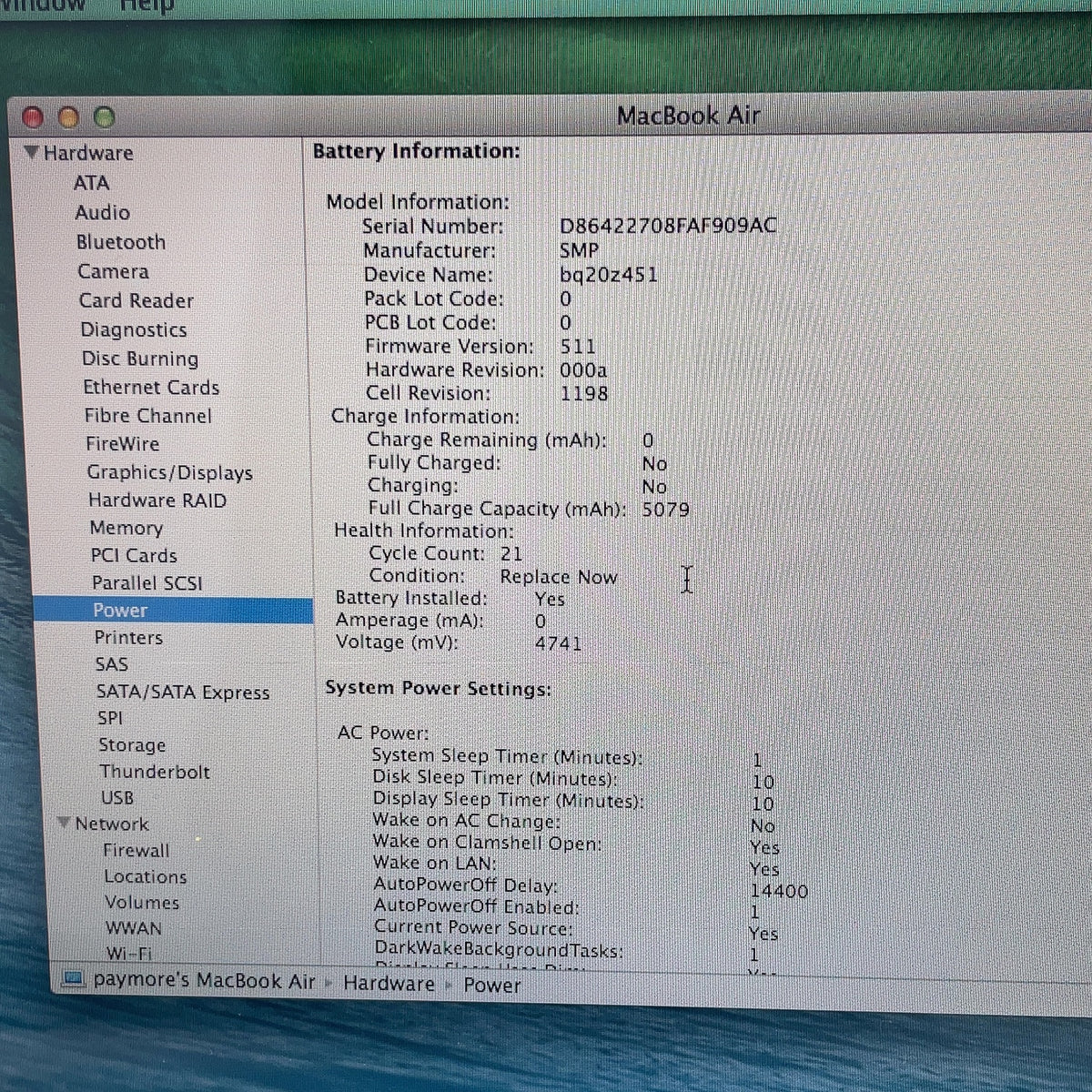
Task: Select Diagnostics in the sidebar
Action: click(133, 329)
